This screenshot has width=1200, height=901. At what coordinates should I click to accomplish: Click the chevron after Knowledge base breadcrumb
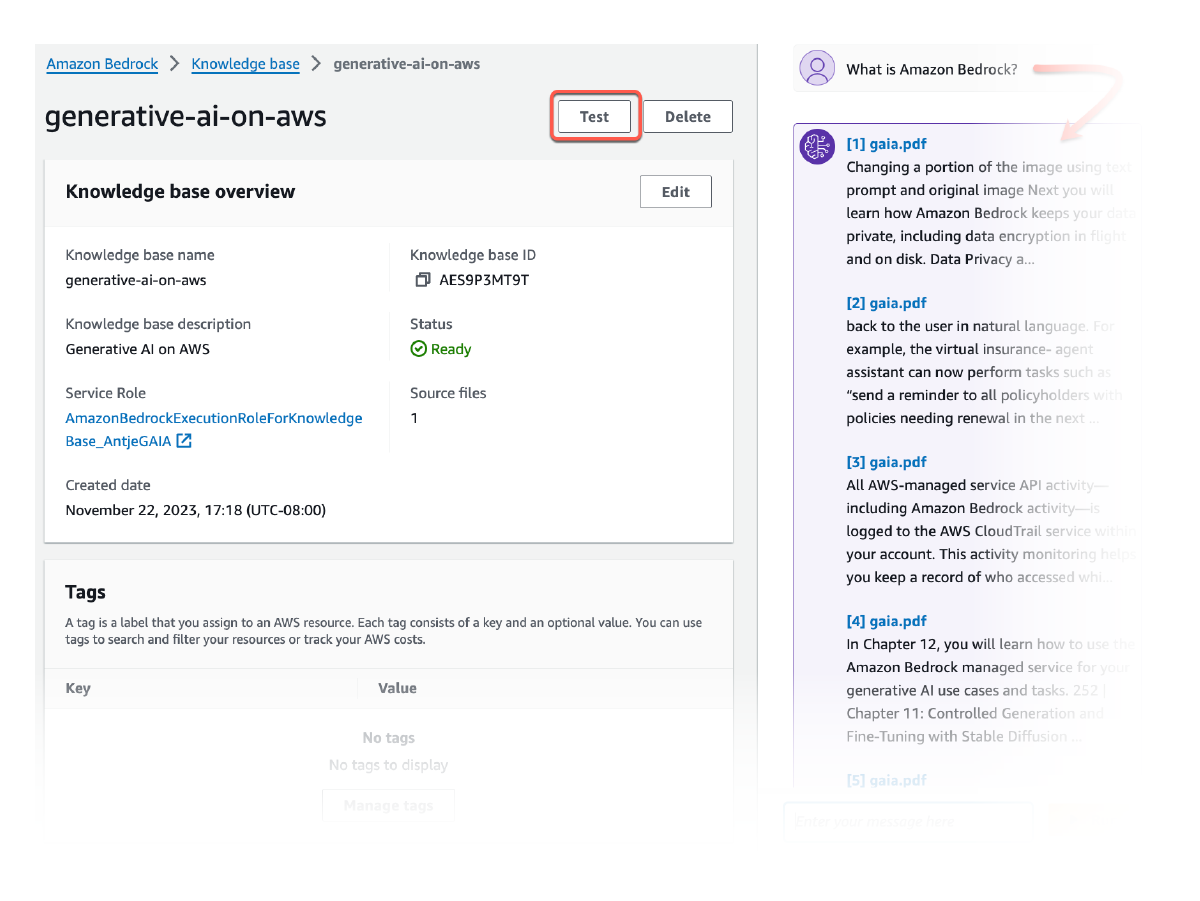click(316, 64)
